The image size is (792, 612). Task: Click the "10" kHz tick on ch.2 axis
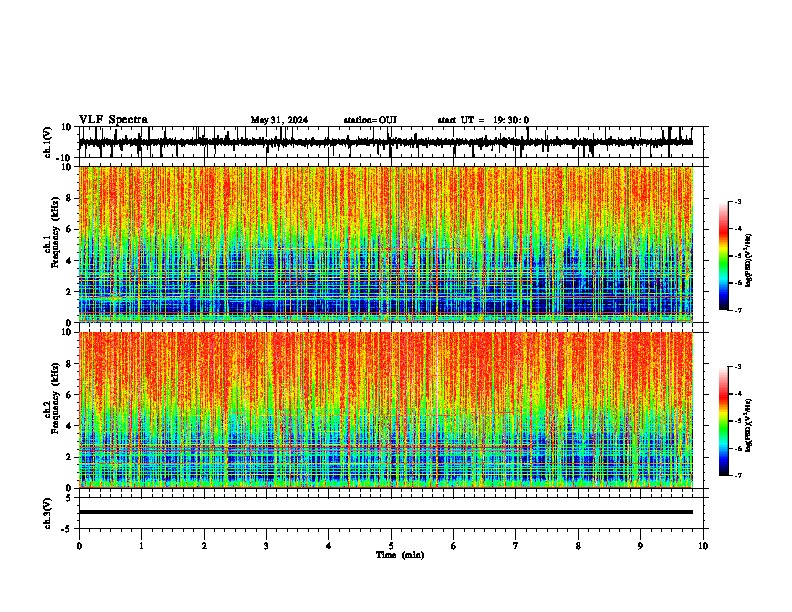[x=67, y=332]
